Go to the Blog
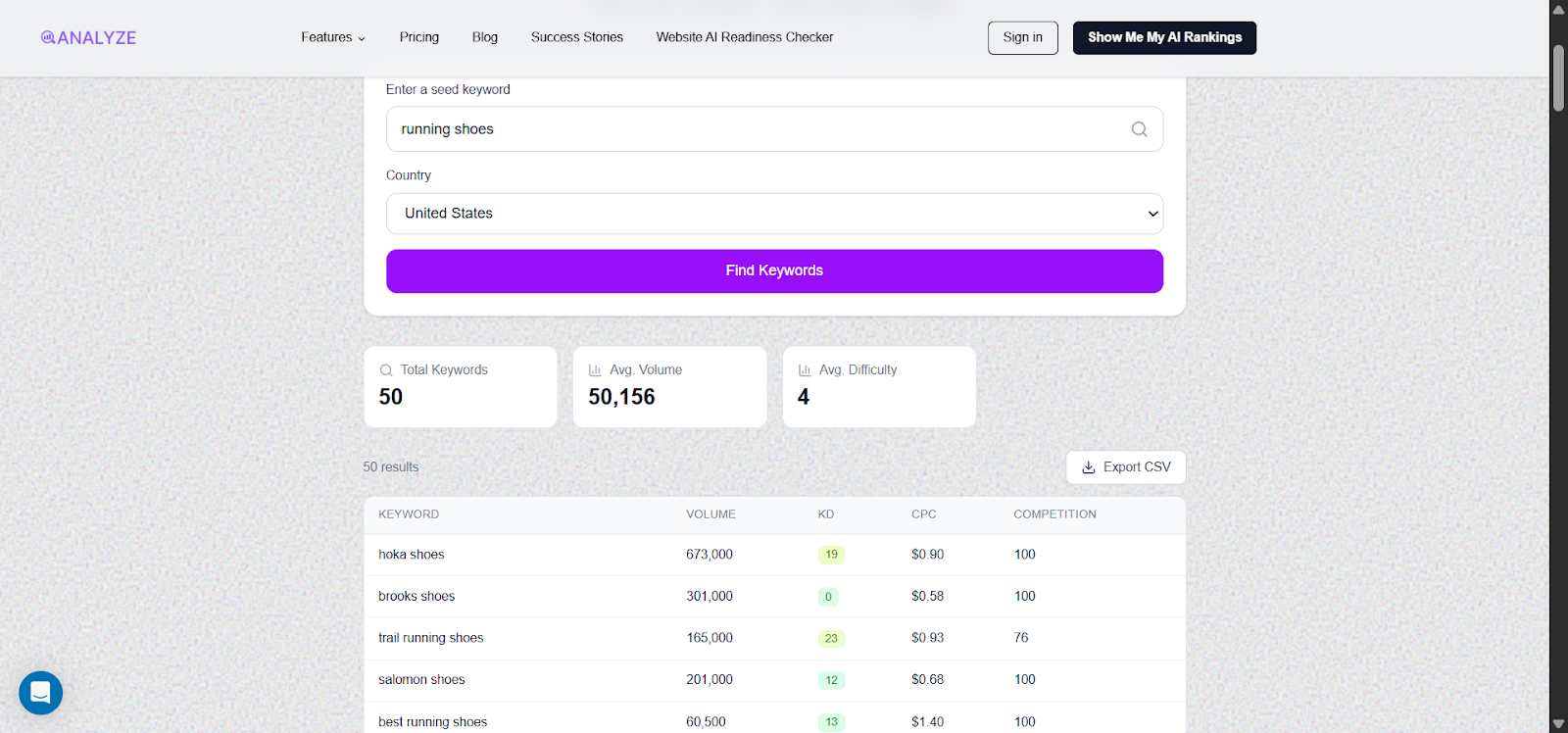1568x733 pixels. pyautogui.click(x=485, y=37)
